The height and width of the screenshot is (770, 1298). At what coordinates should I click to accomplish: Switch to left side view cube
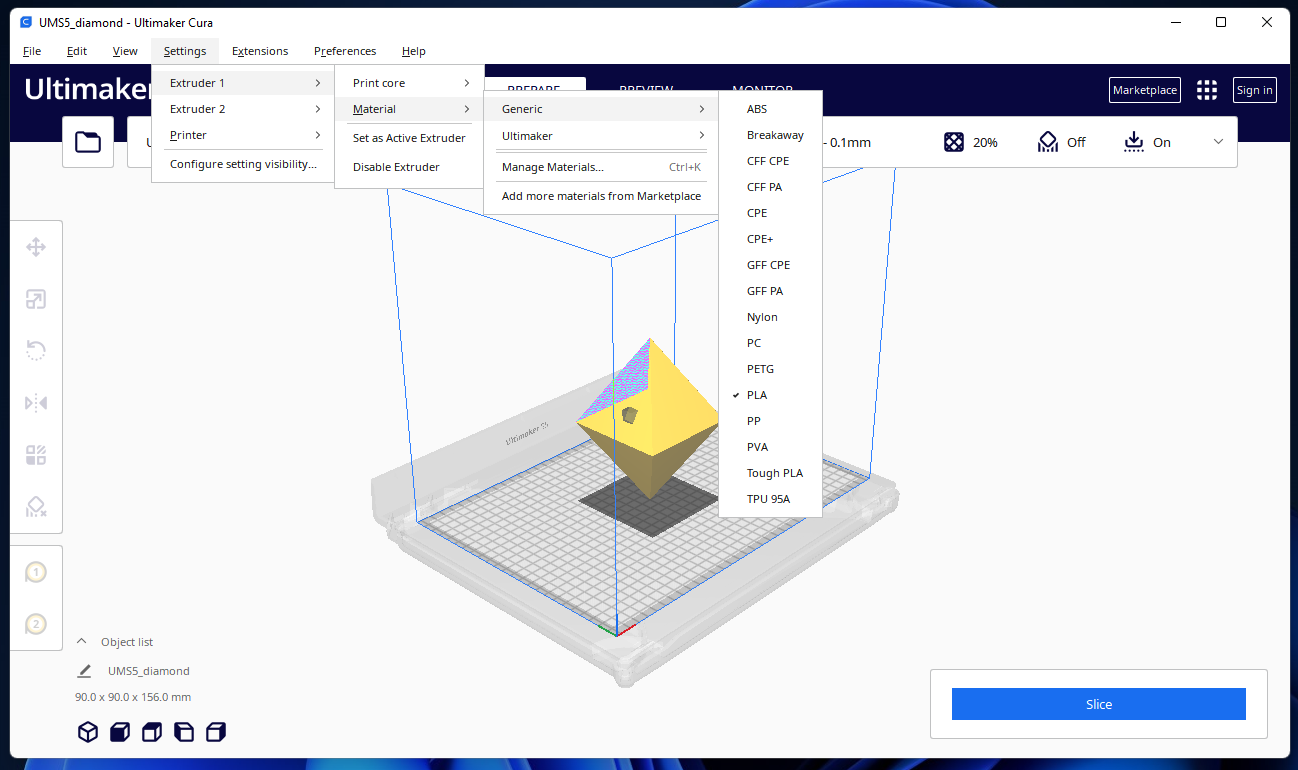tap(184, 732)
